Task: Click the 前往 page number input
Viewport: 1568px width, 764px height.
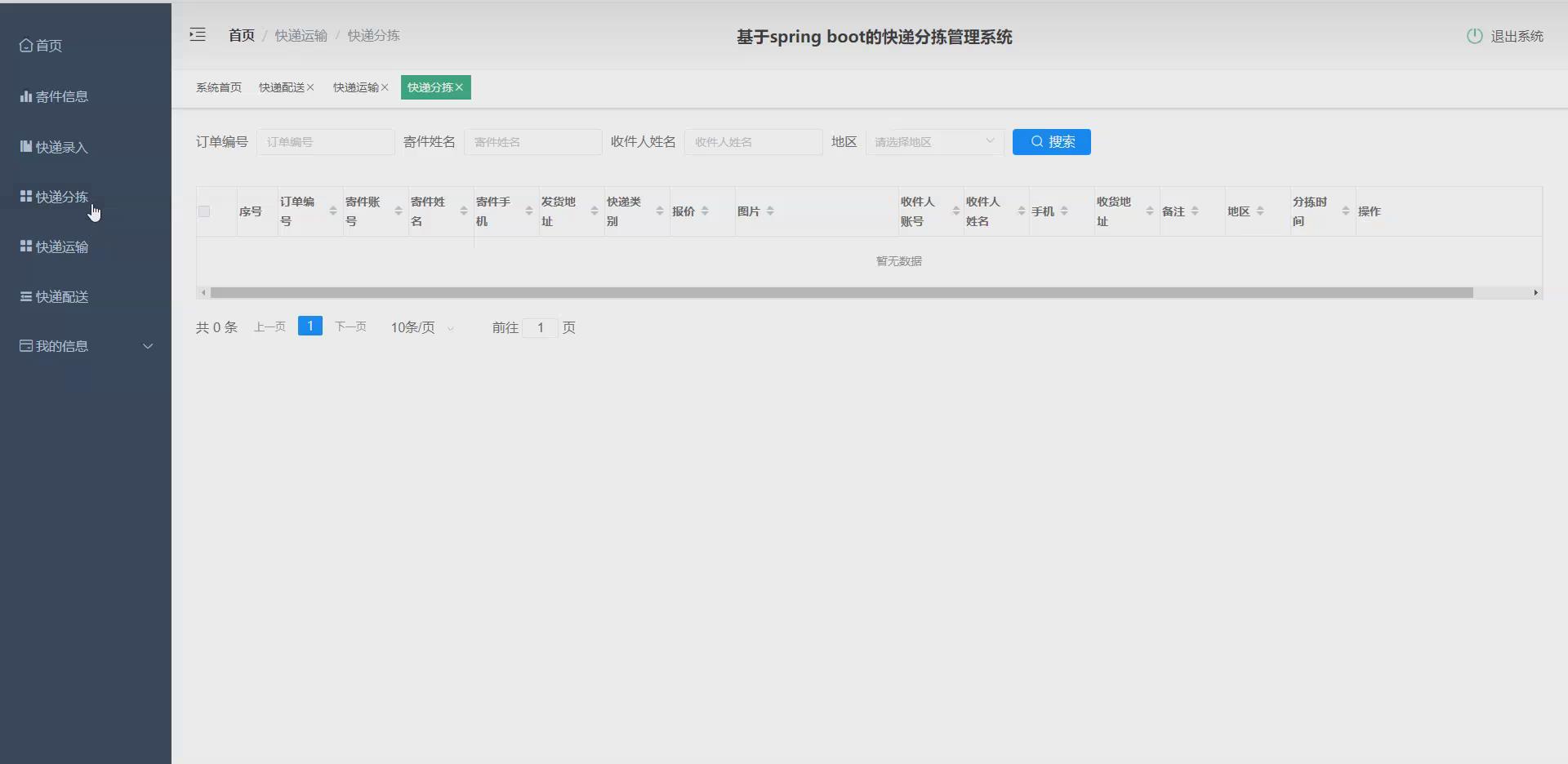Action: coord(541,327)
